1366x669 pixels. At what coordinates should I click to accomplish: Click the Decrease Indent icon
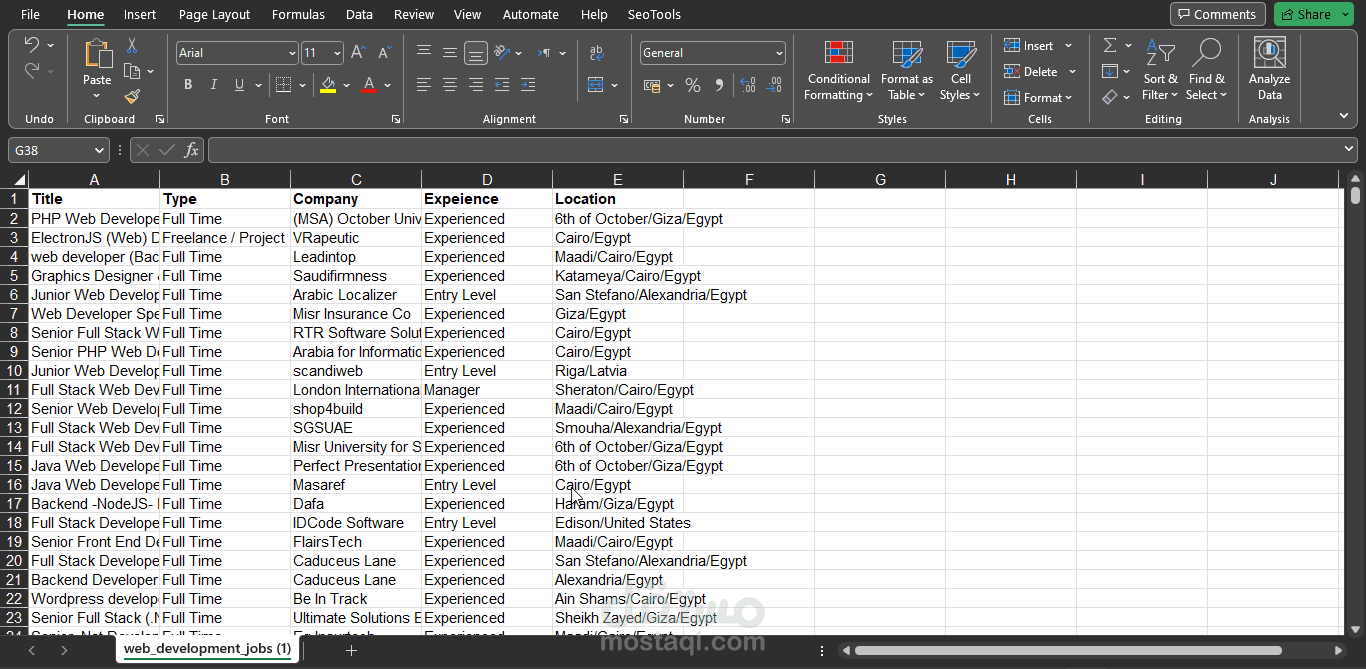[x=502, y=85]
